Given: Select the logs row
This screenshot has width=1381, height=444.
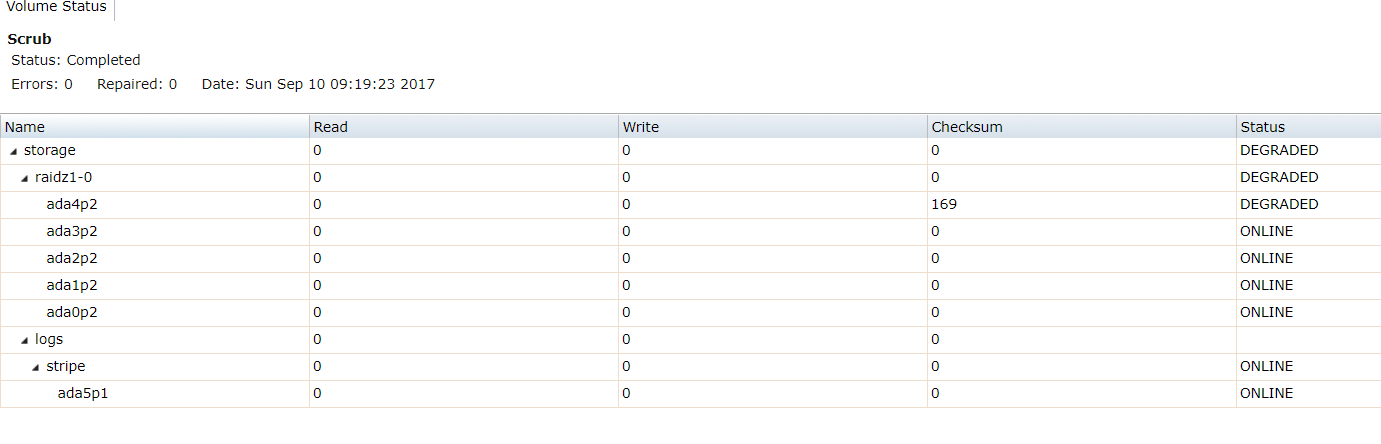Looking at the screenshot, I should click(690, 340).
